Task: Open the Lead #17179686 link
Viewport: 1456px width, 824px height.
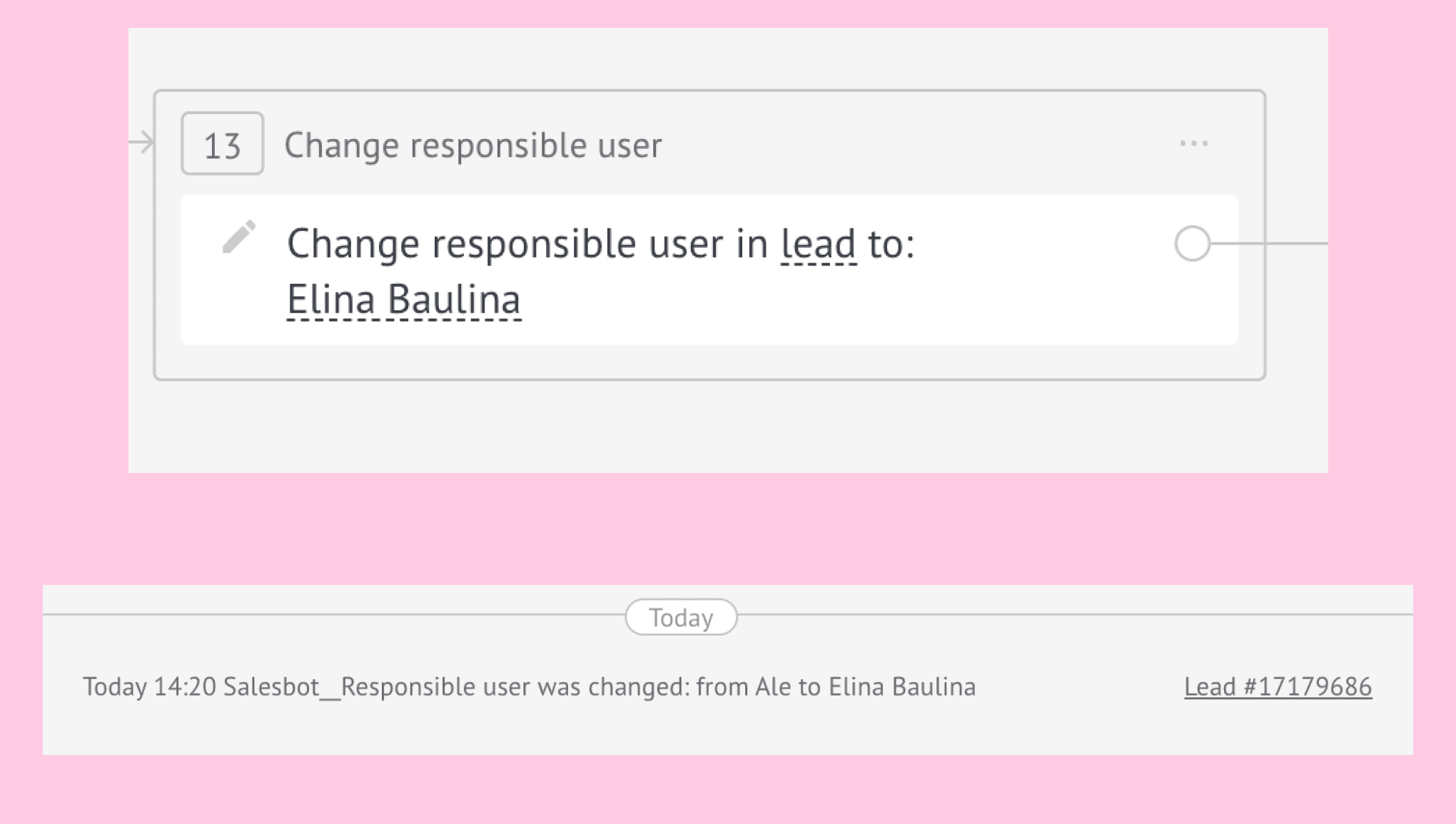Action: [1278, 686]
